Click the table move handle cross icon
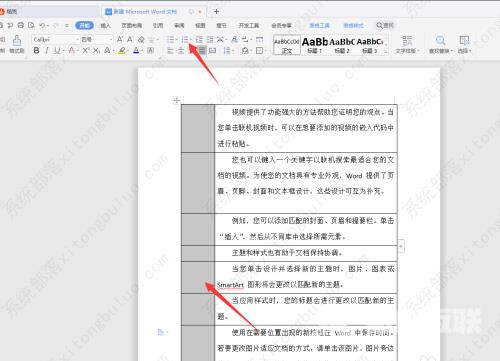This screenshot has width=500, height=361. [x=177, y=99]
